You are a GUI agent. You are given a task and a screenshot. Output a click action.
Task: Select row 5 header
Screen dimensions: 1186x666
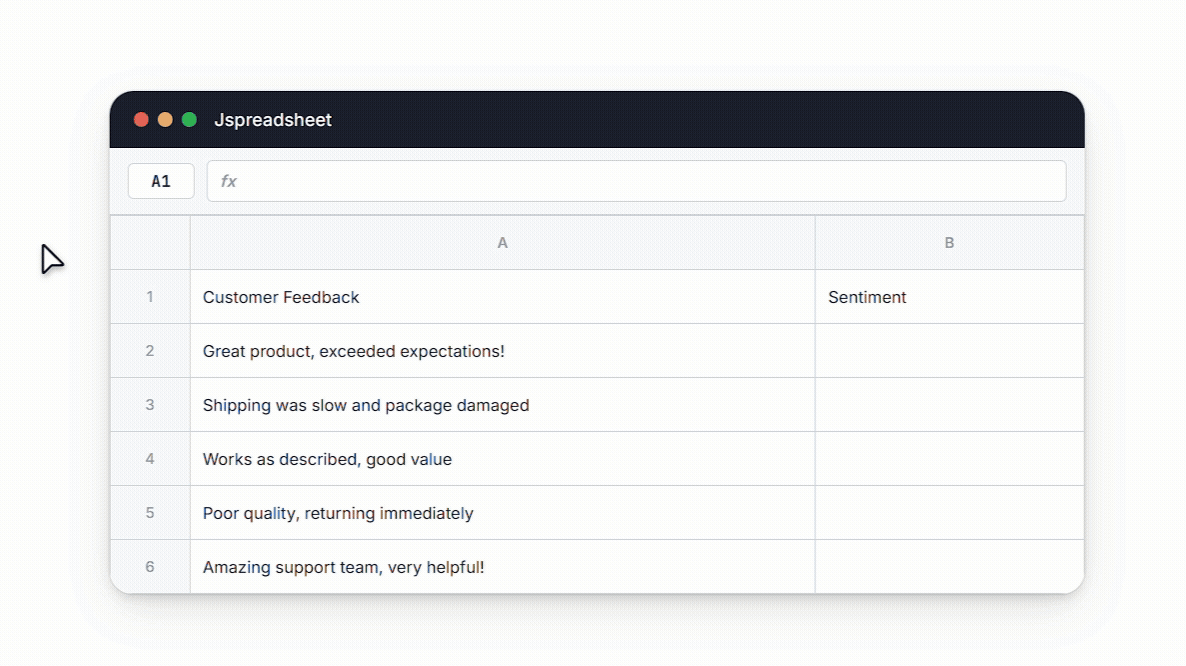[x=150, y=513]
